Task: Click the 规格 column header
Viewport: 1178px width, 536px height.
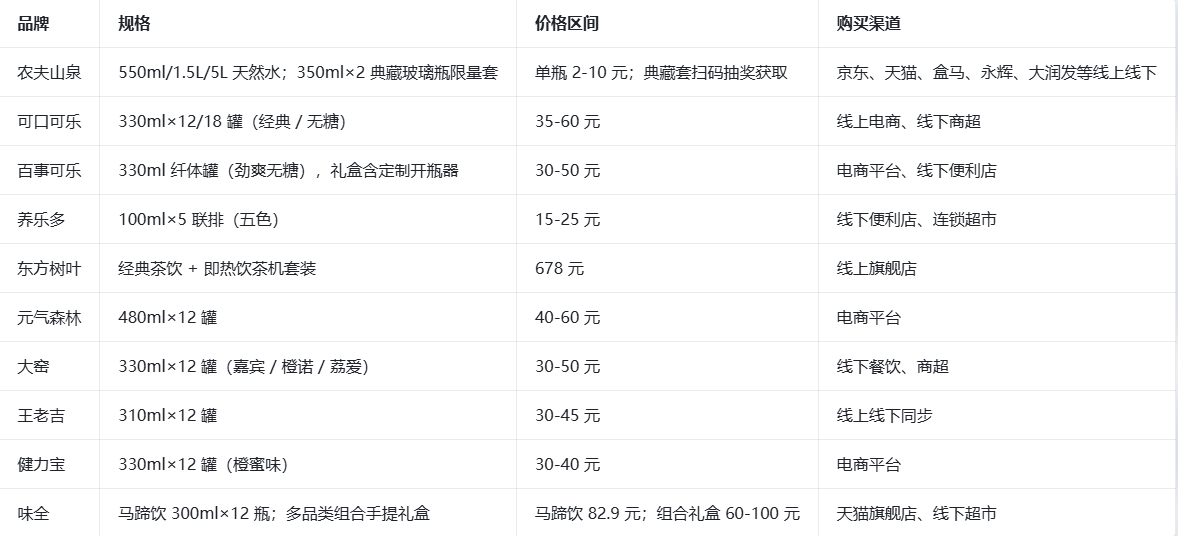Action: tap(134, 23)
